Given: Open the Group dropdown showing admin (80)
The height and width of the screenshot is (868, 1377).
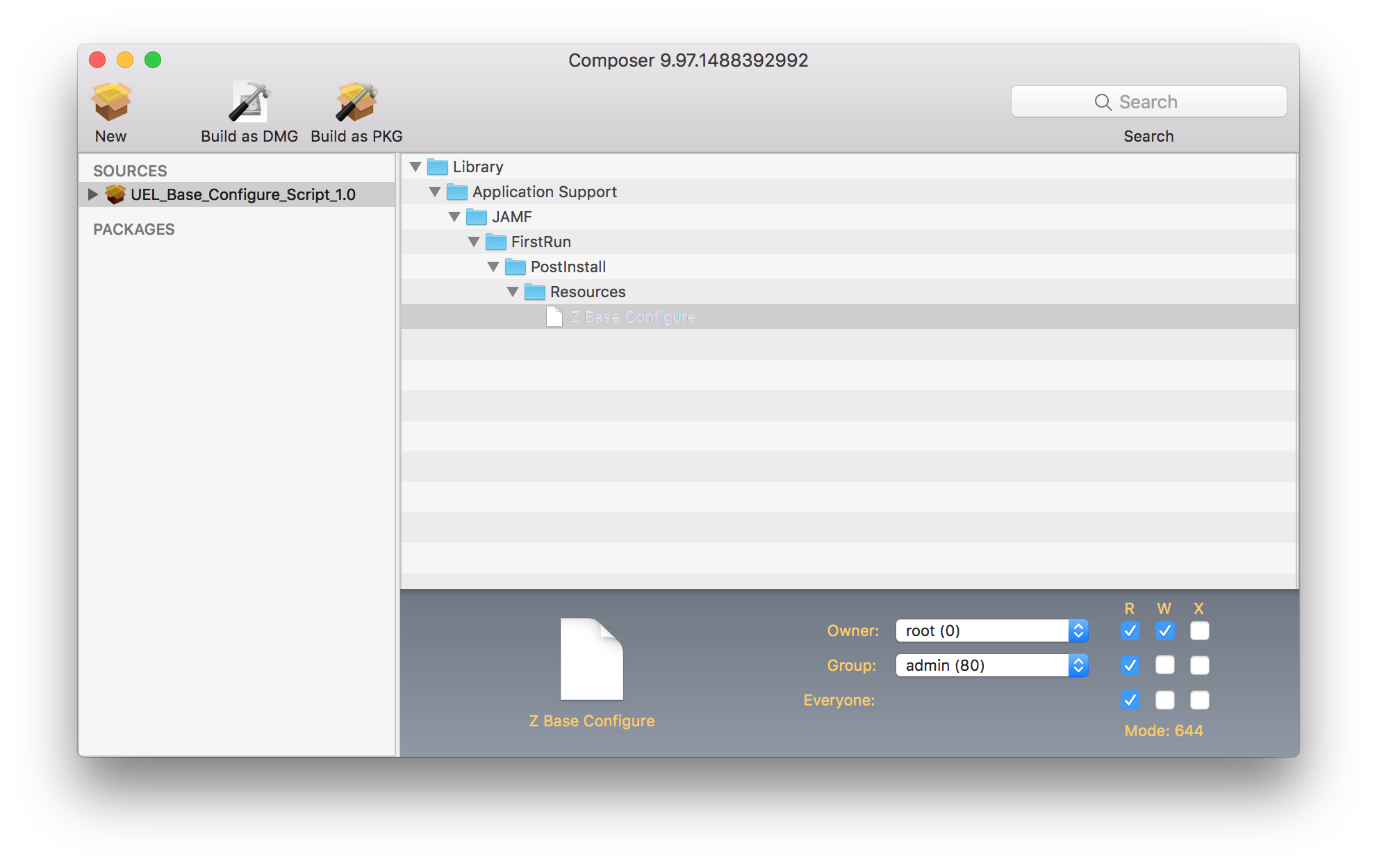Looking at the screenshot, I should point(1077,665).
